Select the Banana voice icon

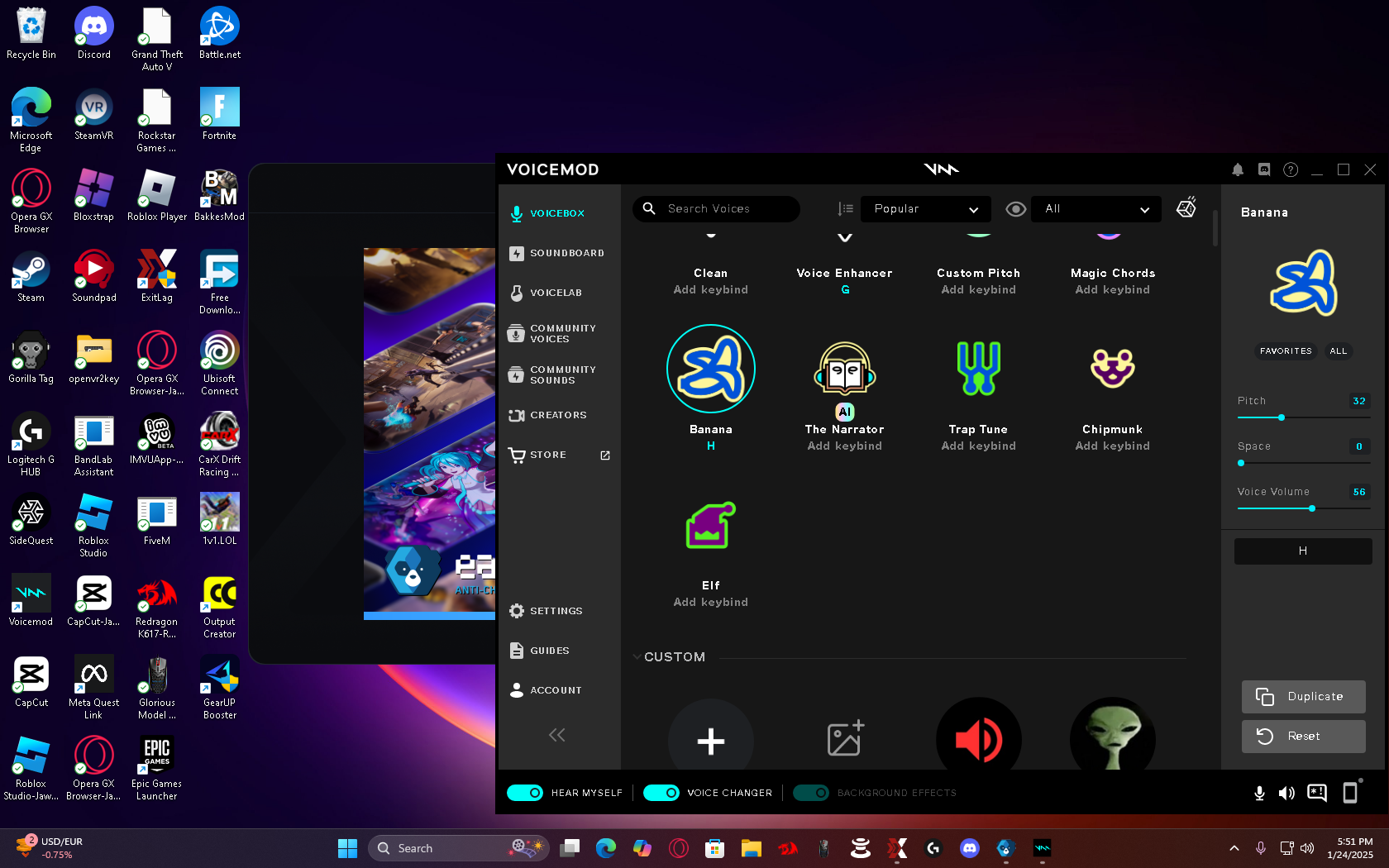710,369
